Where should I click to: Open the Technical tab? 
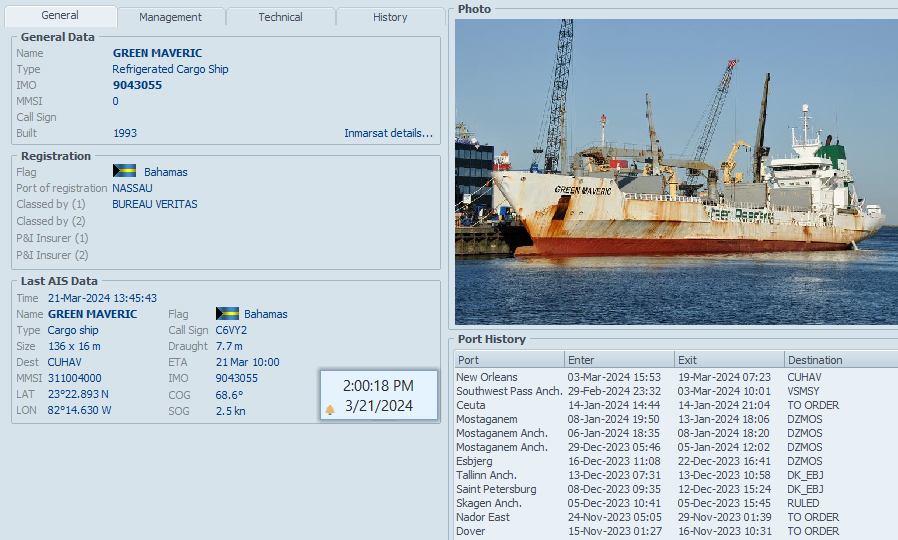(x=280, y=17)
